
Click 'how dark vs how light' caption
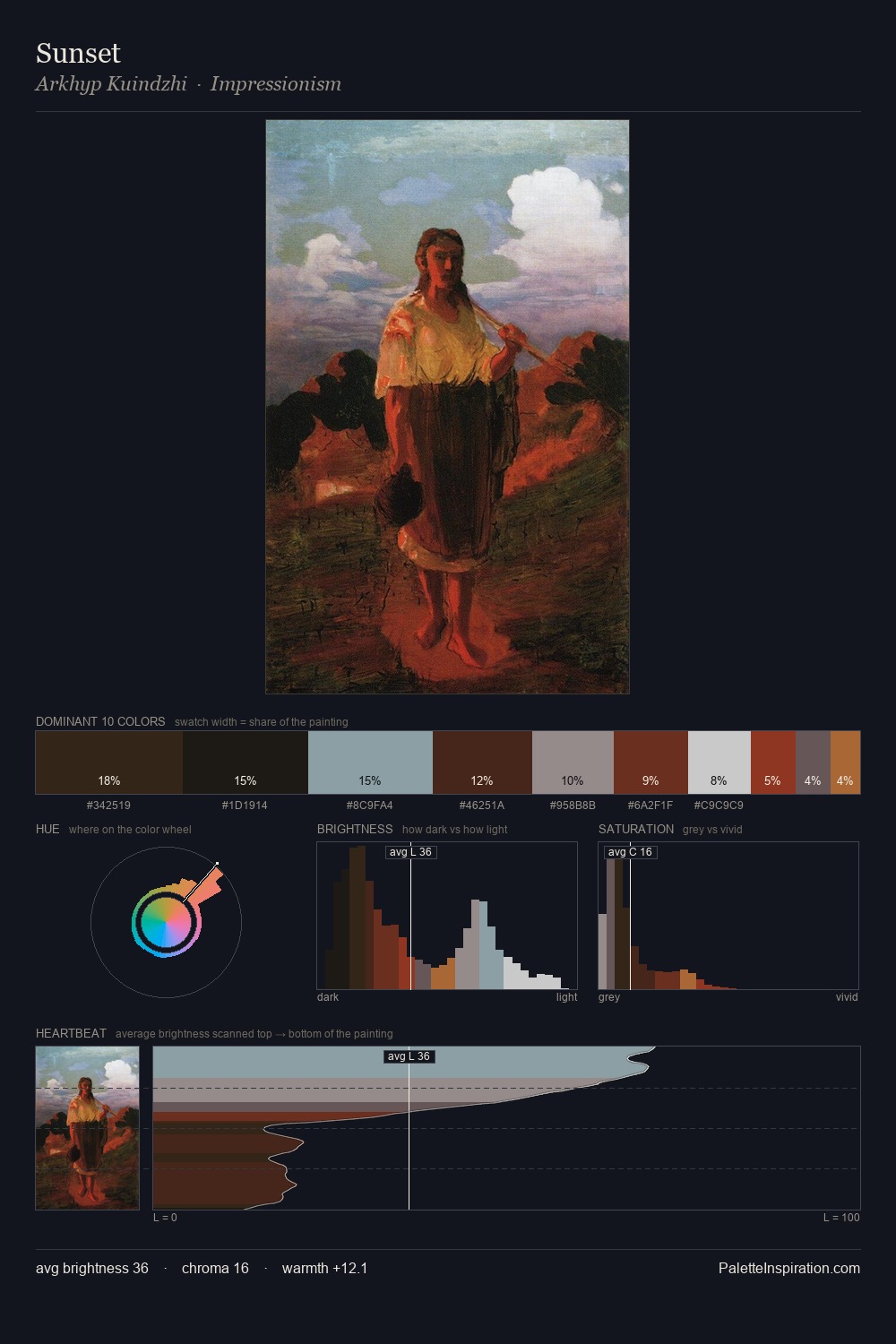[455, 830]
